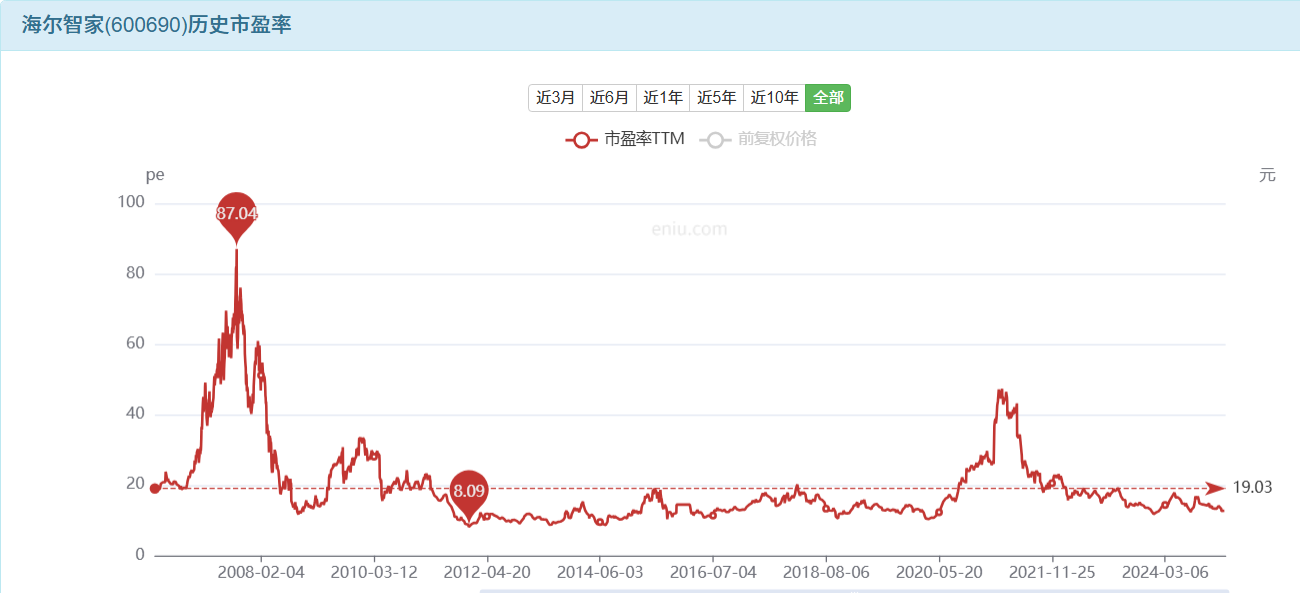
Task: Switch to the 近6月 range
Action: click(610, 98)
